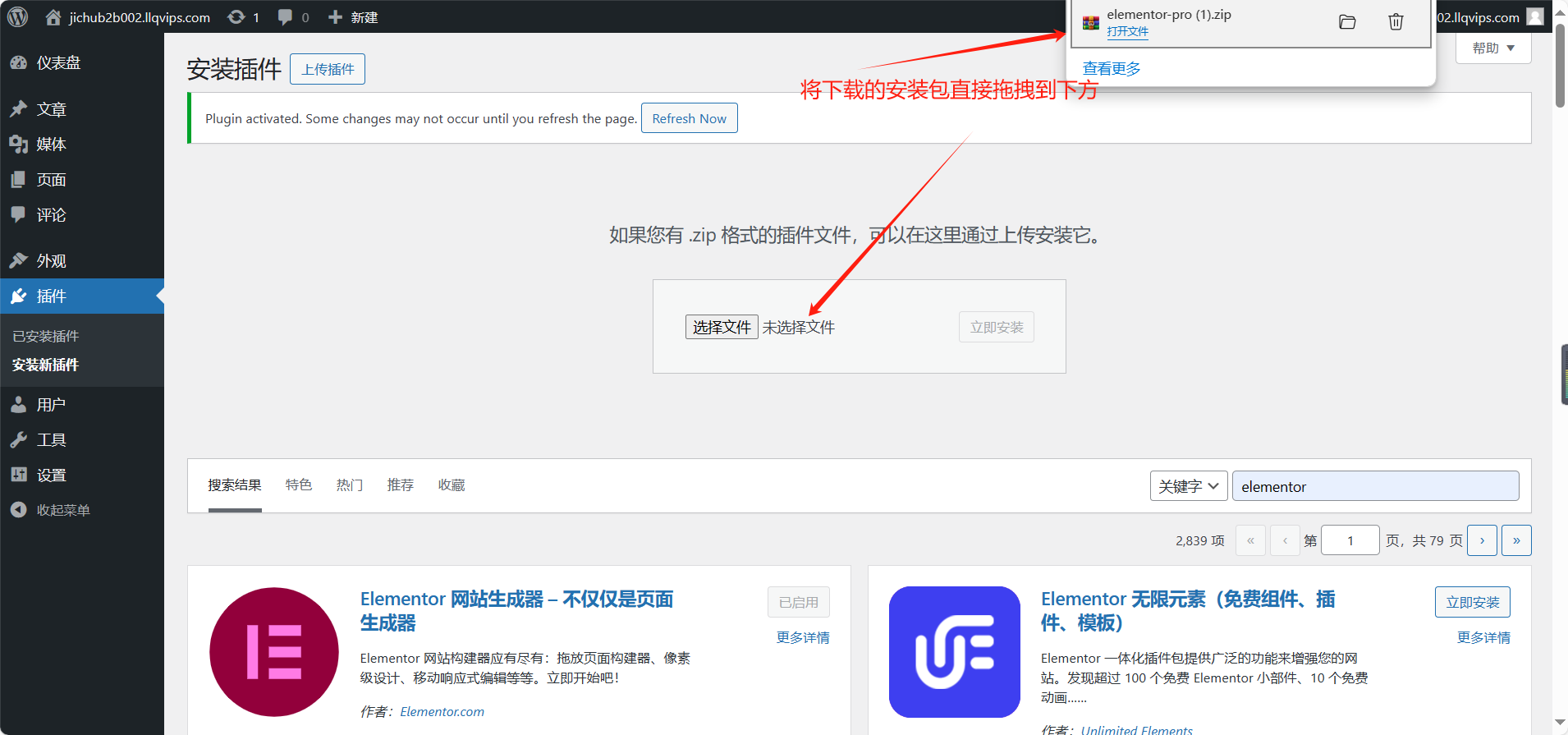Click the scrollbar down arrow
Screen dimensions: 1568x735
pyautogui.click(x=1561, y=722)
